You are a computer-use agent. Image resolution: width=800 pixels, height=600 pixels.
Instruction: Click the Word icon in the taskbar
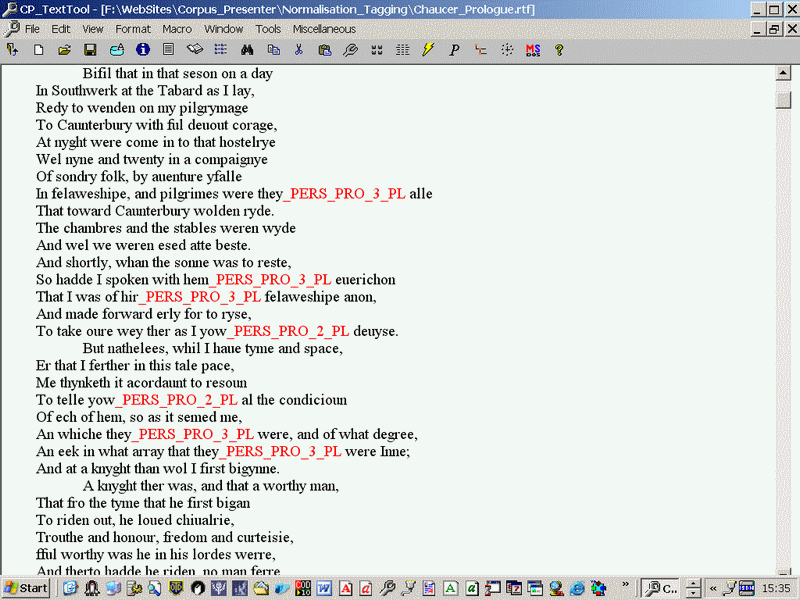point(324,588)
